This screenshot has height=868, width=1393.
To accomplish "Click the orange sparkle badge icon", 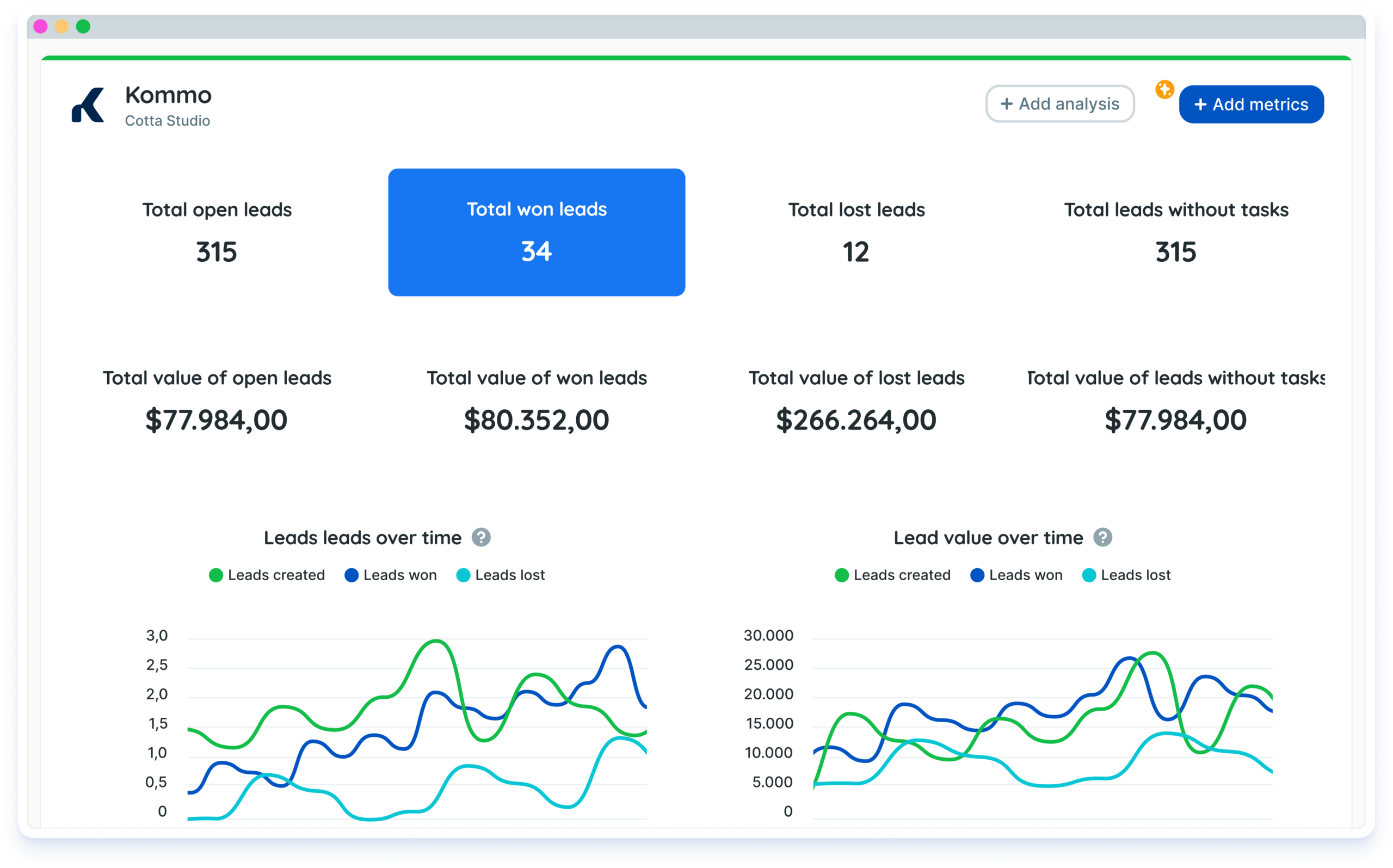I will click(1164, 90).
